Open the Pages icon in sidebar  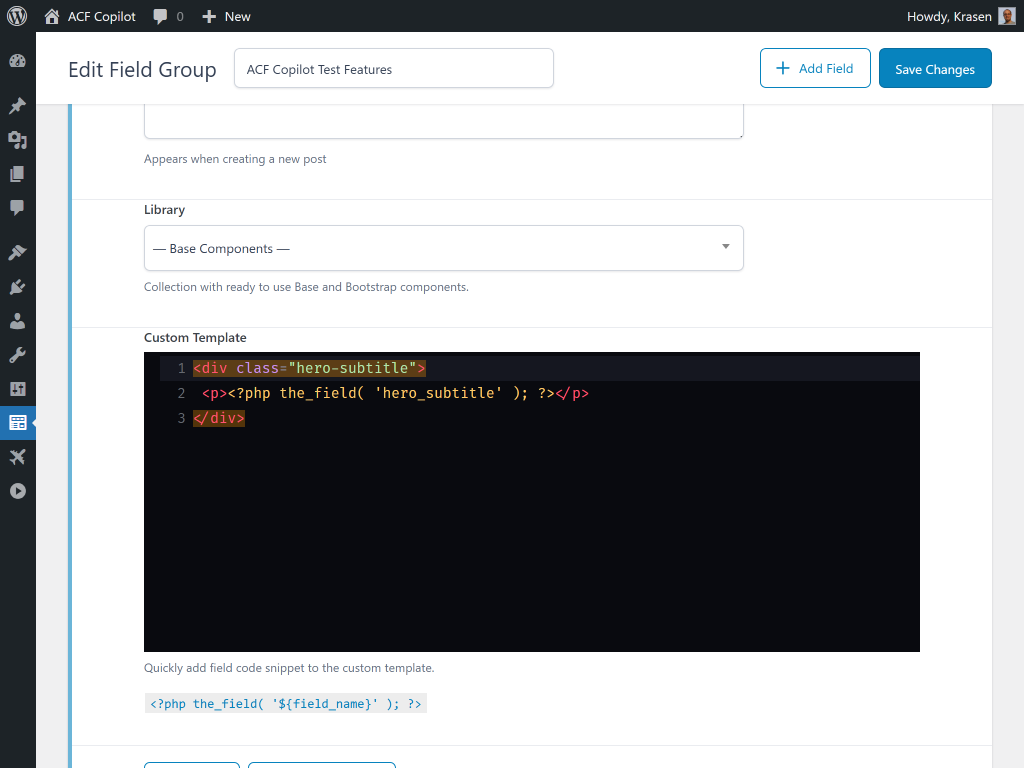(x=17, y=174)
